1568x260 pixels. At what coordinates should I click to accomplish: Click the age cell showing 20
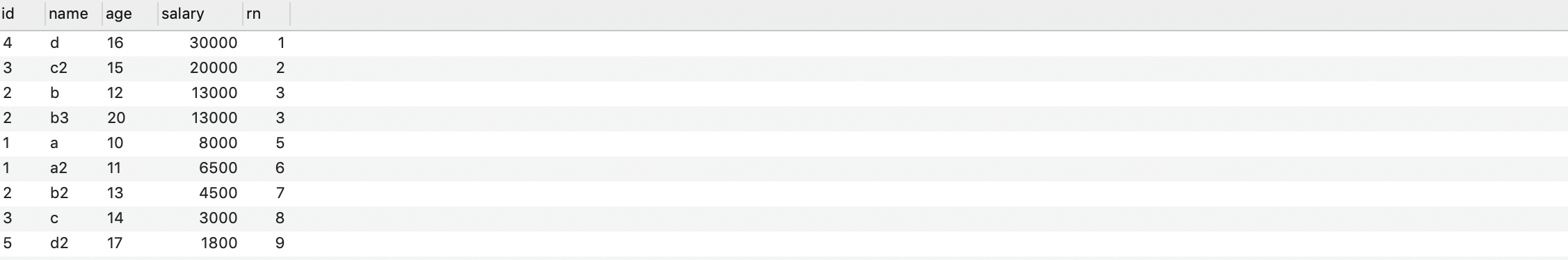pyautogui.click(x=116, y=118)
